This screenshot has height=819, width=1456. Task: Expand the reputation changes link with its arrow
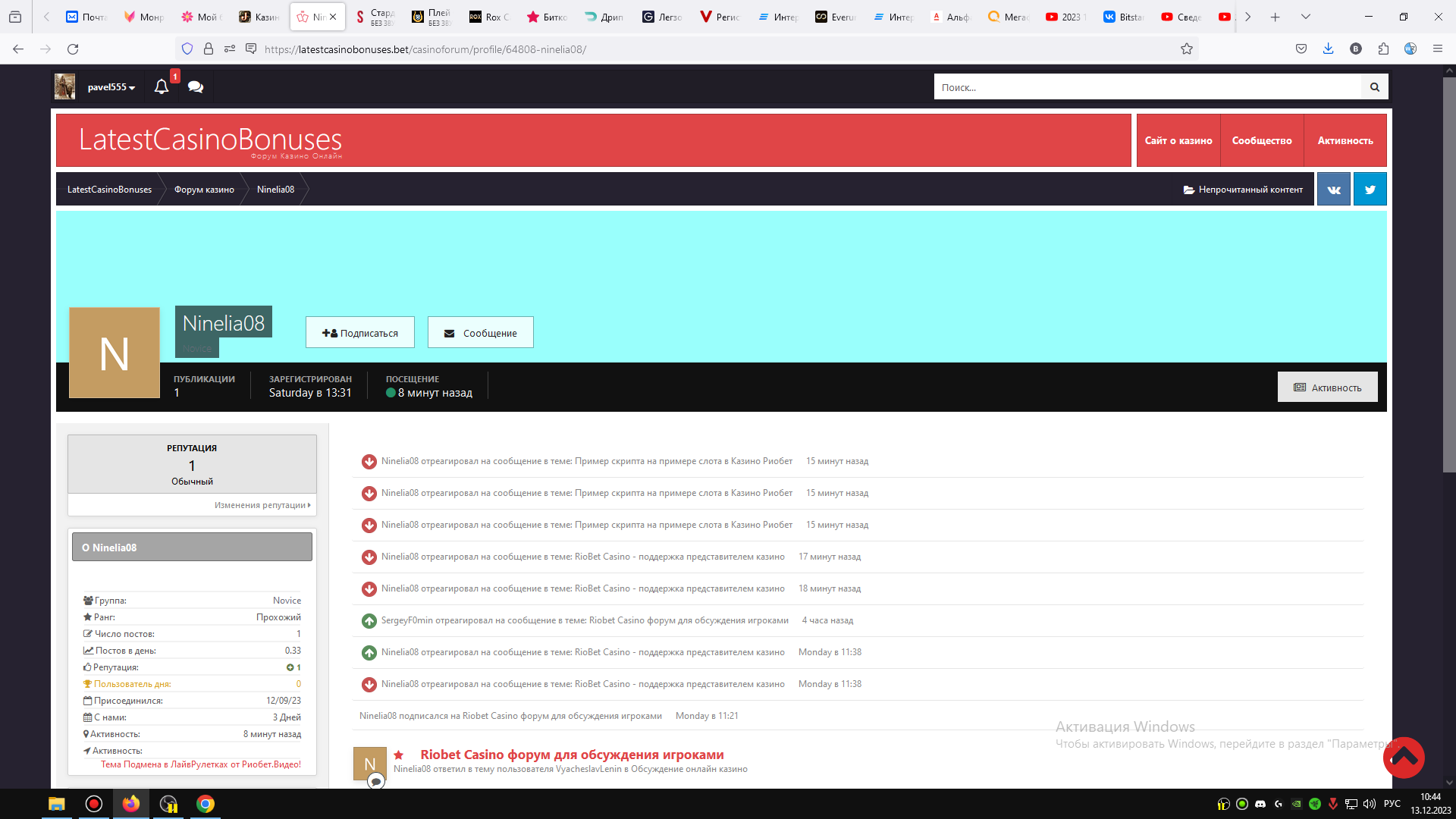coord(262,505)
